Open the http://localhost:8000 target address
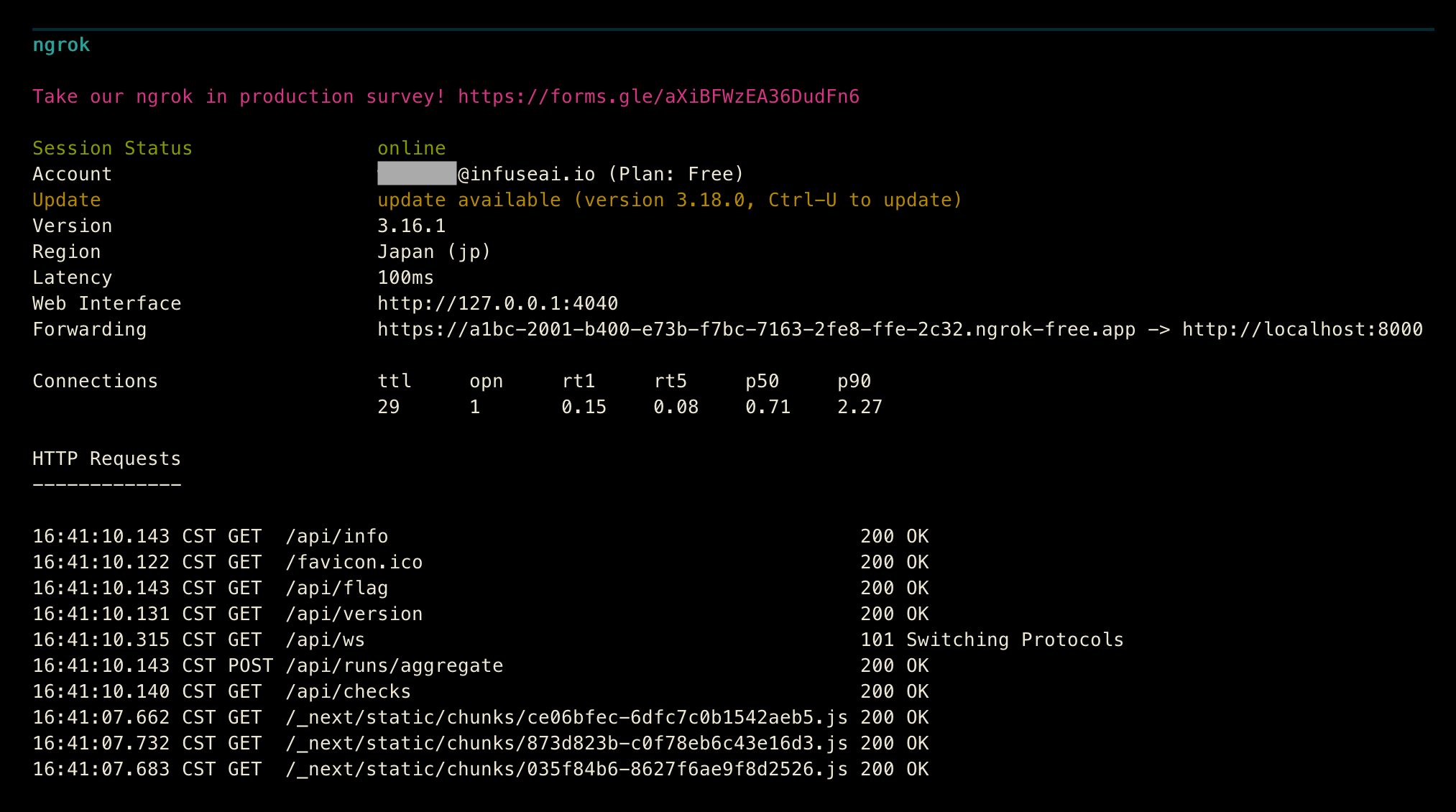The width and height of the screenshot is (1456, 812). coord(1302,329)
